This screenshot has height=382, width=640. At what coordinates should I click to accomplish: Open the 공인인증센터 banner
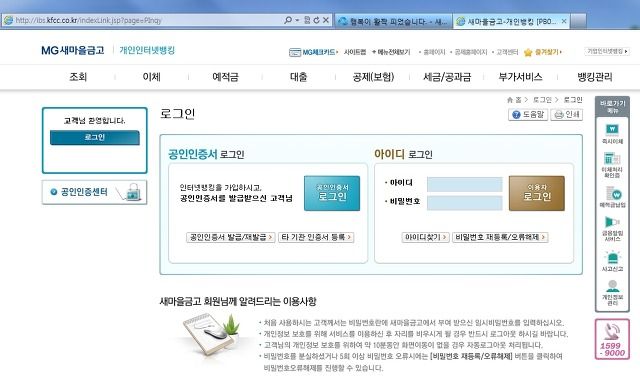pyautogui.click(x=94, y=192)
